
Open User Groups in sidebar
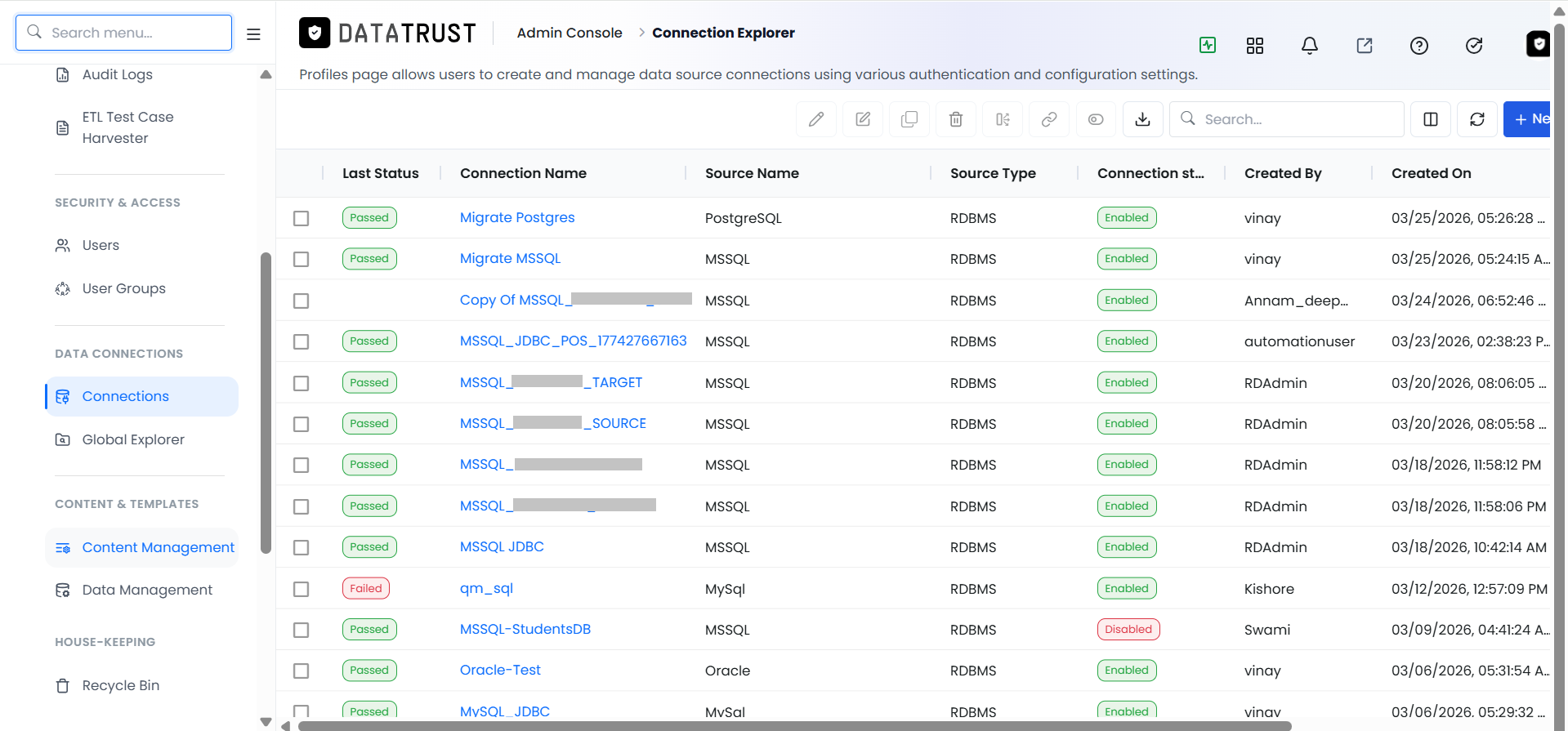pyautogui.click(x=123, y=288)
